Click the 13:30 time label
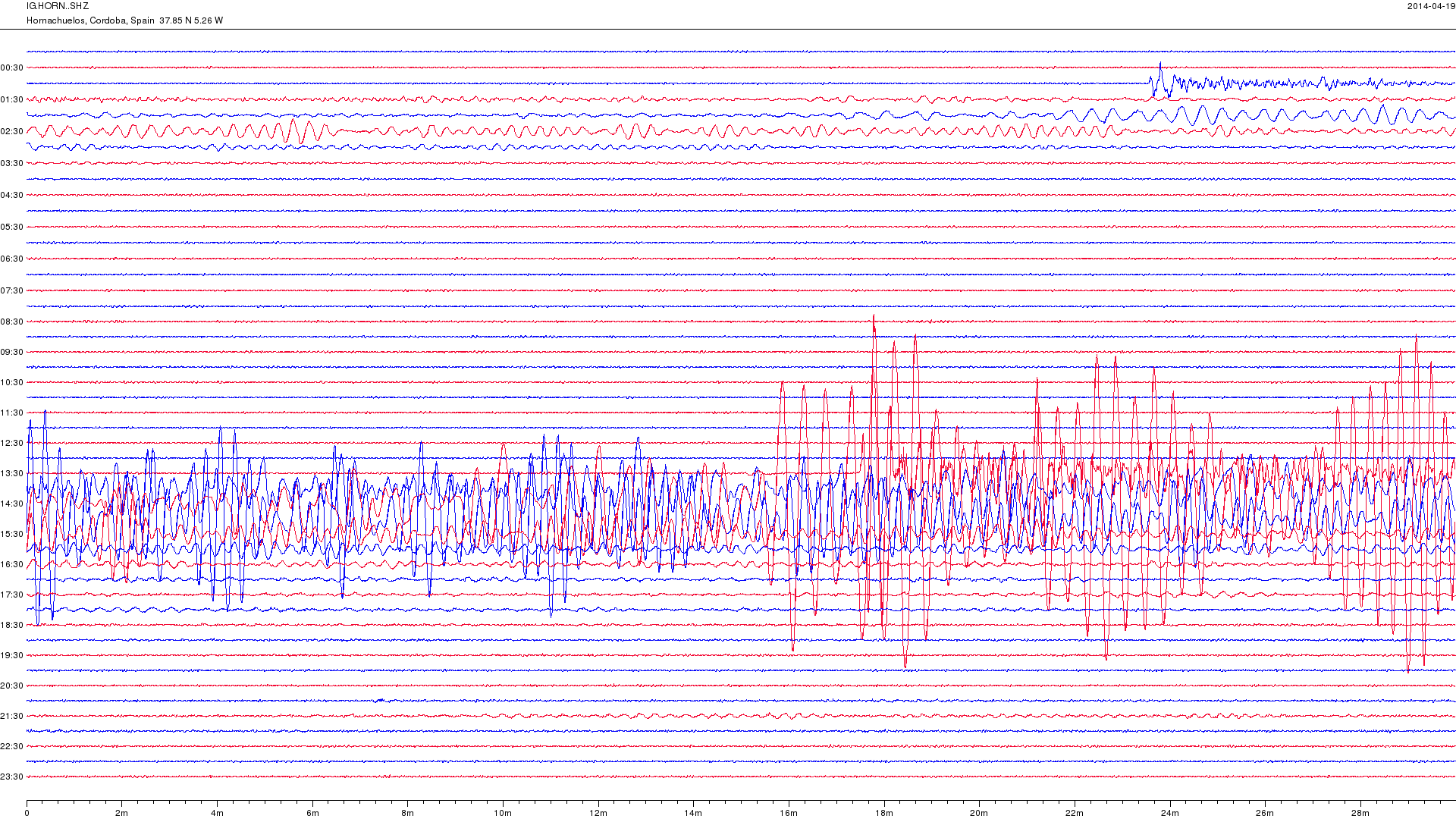 pyautogui.click(x=12, y=473)
